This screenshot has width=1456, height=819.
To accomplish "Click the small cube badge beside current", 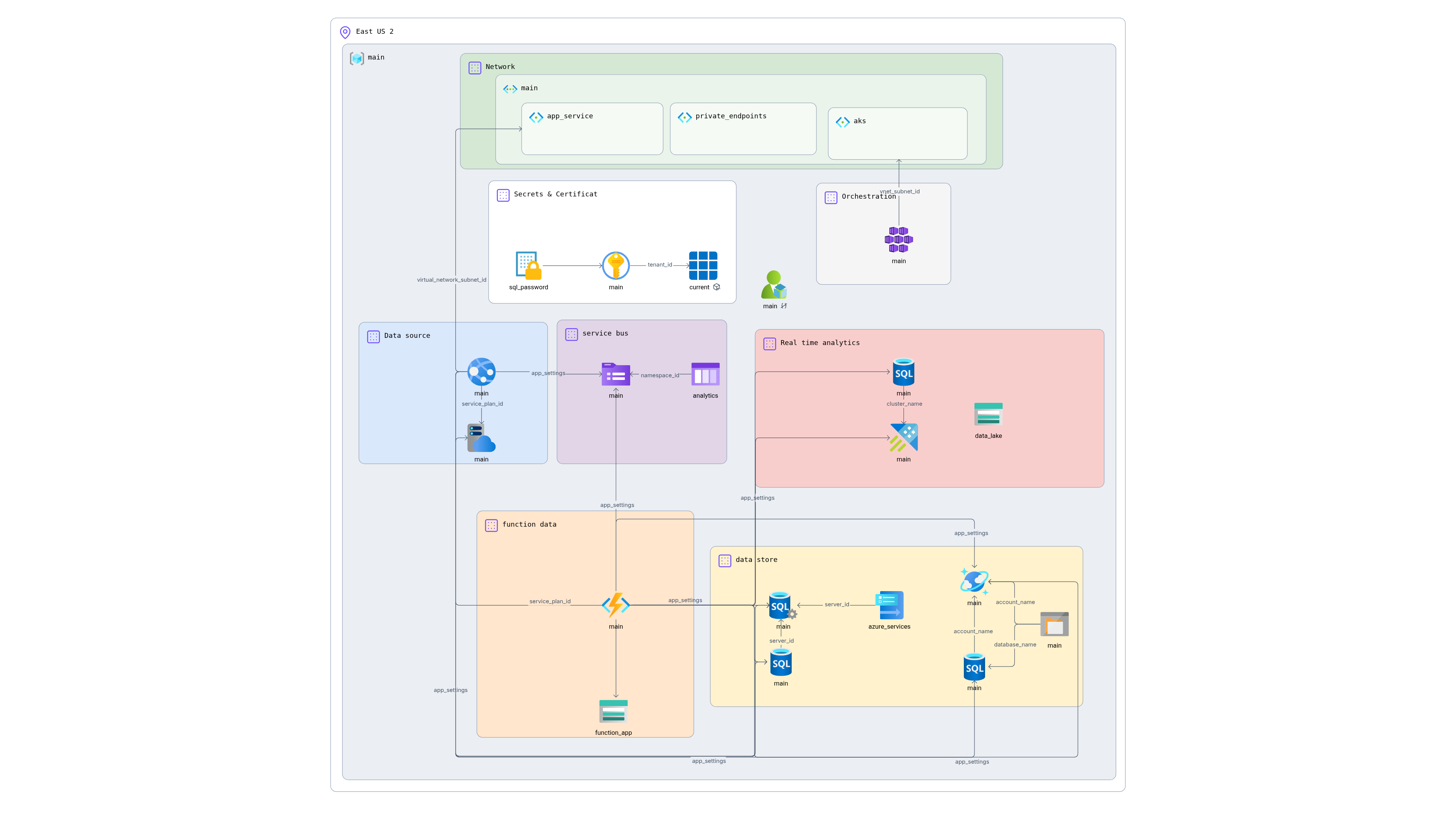I will coord(717,287).
